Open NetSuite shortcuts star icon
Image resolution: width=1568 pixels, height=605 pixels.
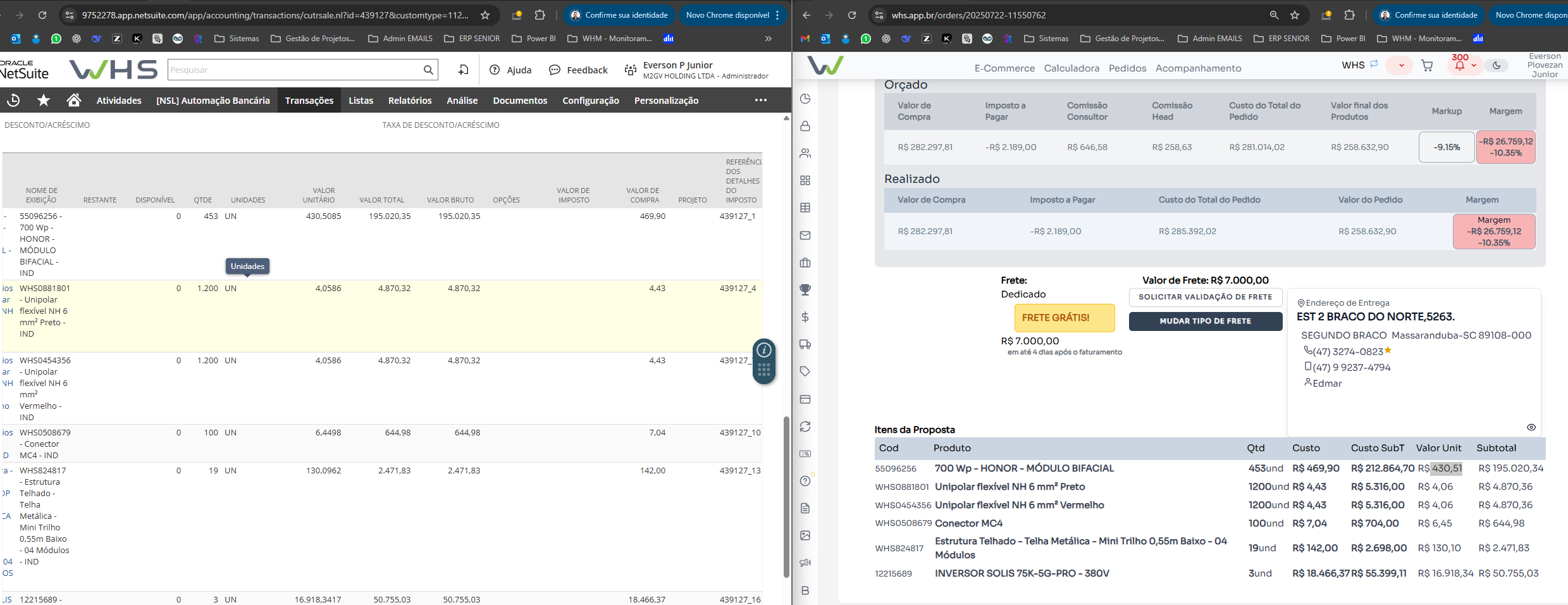click(44, 100)
